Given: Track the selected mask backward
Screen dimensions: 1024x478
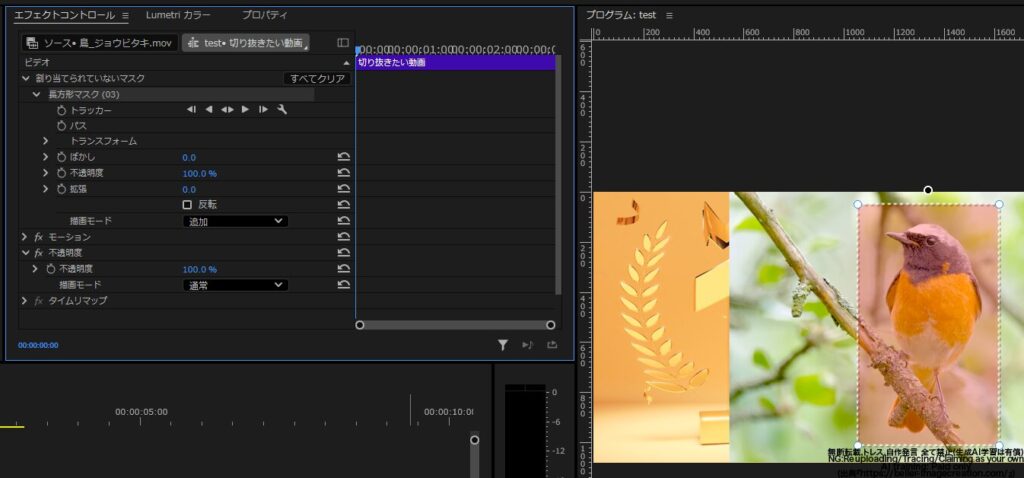Looking at the screenshot, I should (x=209, y=110).
